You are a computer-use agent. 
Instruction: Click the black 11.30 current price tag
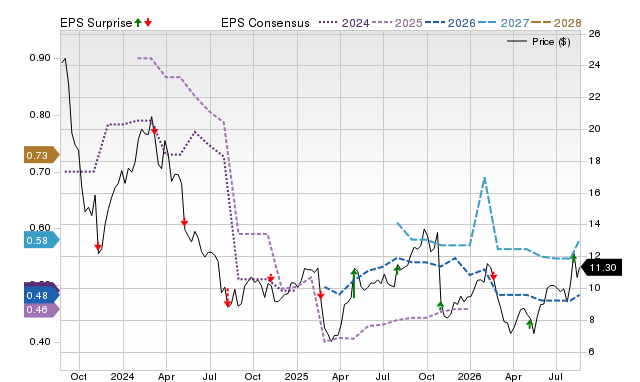point(601,268)
